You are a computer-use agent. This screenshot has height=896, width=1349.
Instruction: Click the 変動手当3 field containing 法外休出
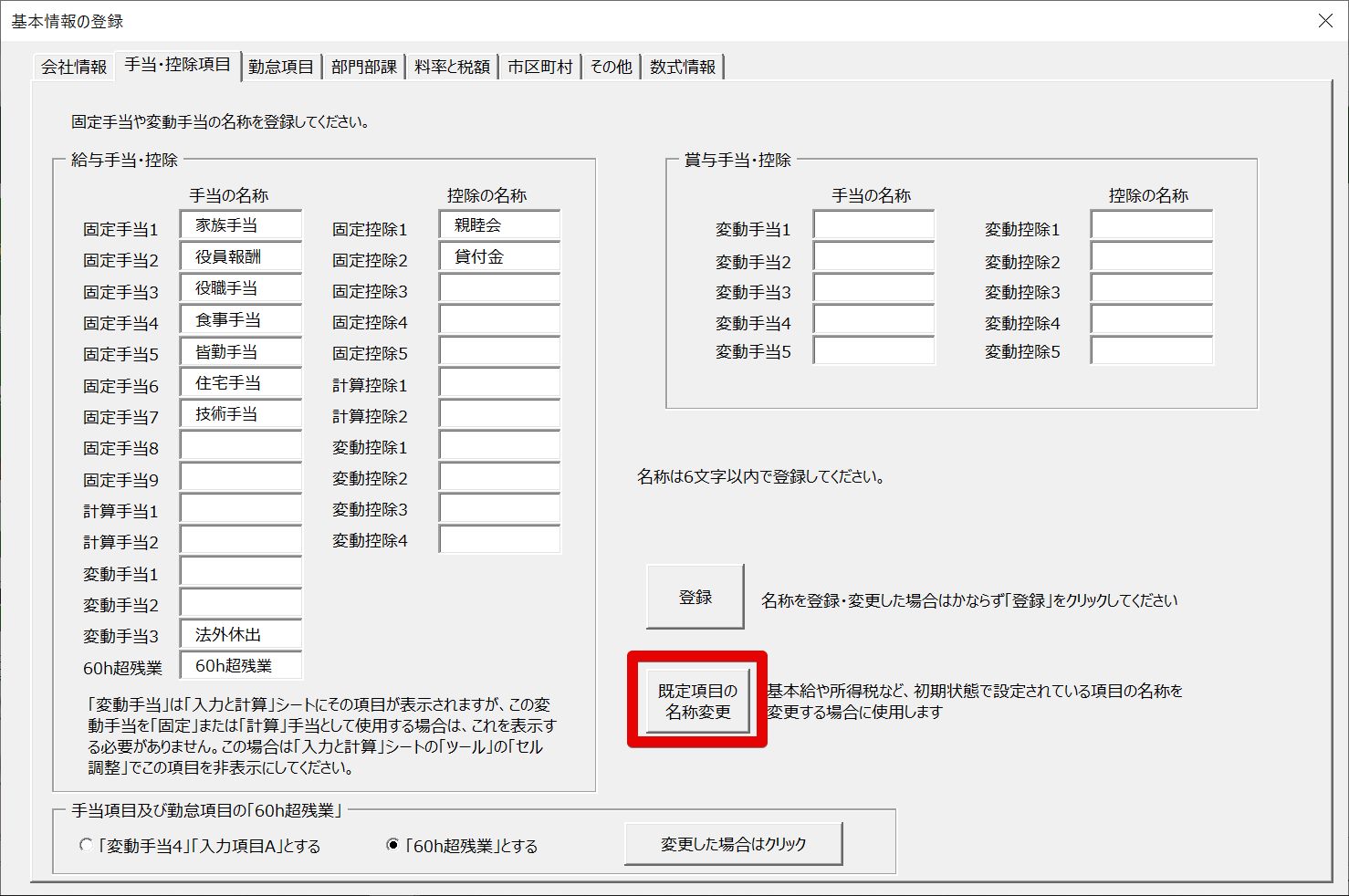click(241, 635)
